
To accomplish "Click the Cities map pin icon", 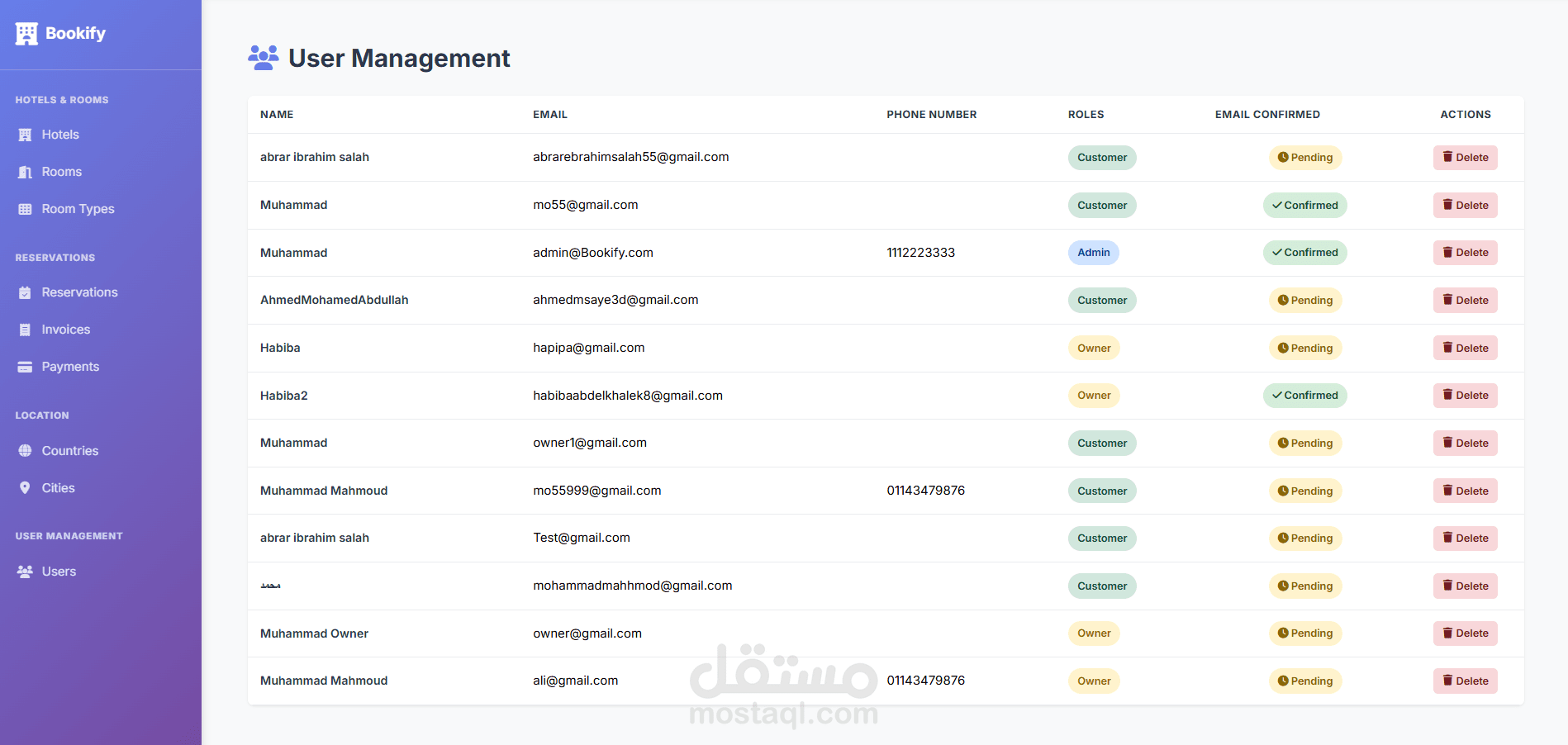I will coord(25,488).
